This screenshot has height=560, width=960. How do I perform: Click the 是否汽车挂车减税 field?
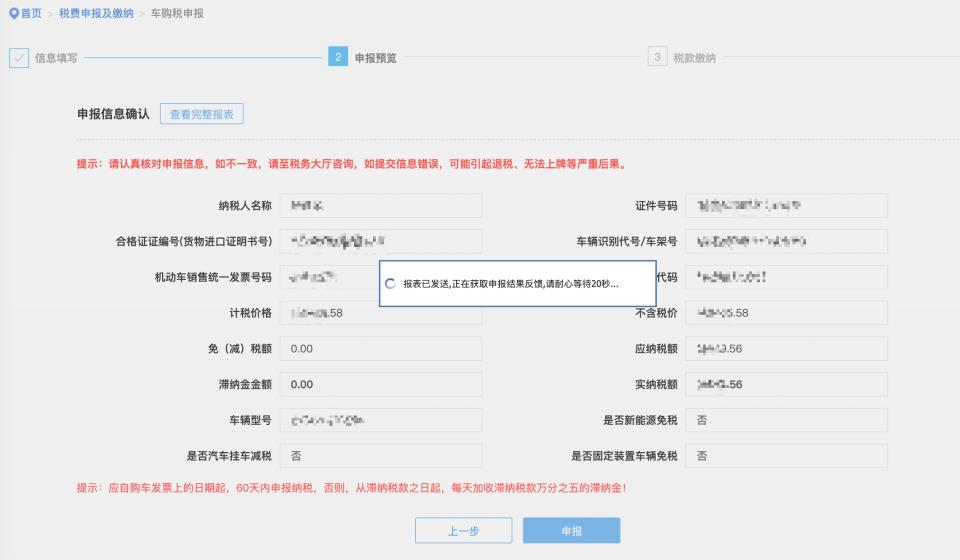381,456
